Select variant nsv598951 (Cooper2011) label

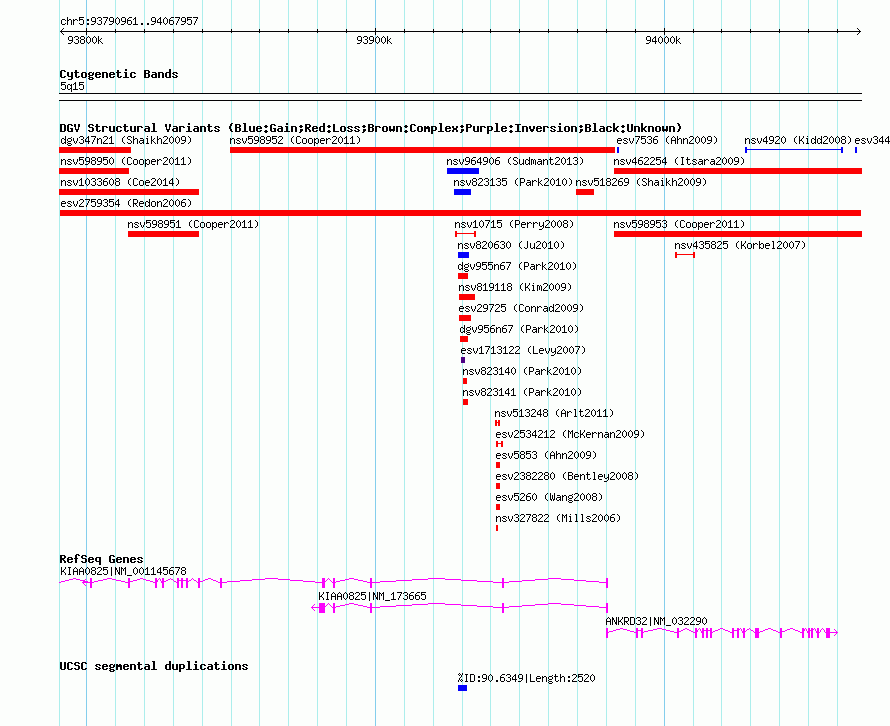(193, 224)
